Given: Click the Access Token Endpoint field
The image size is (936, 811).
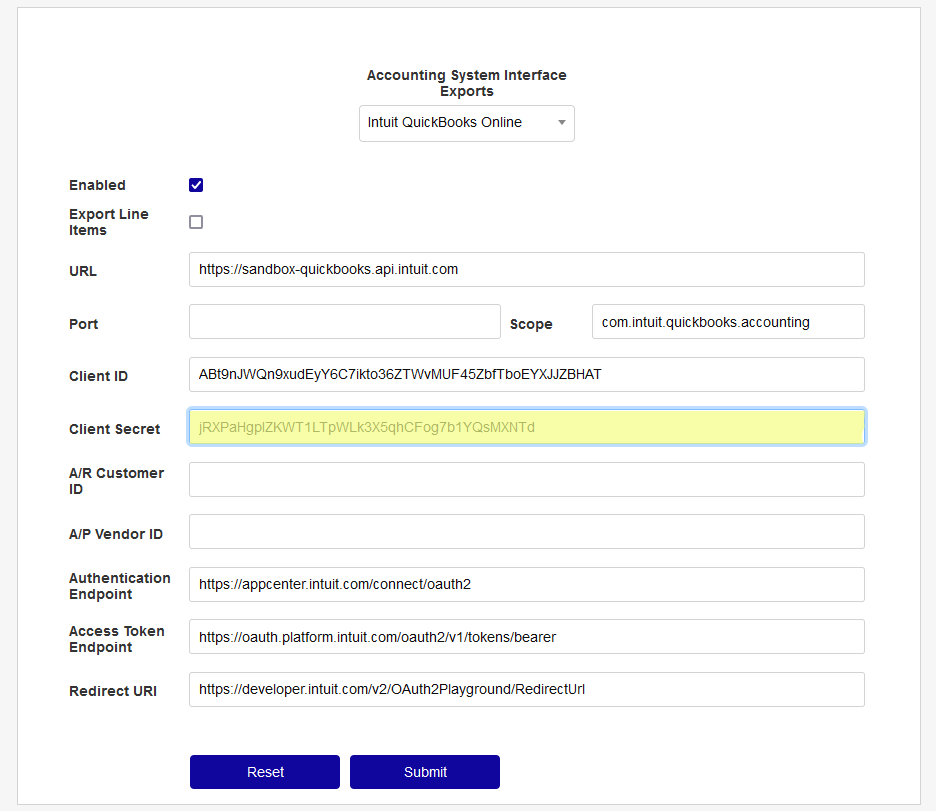Looking at the screenshot, I should pyautogui.click(x=526, y=637).
